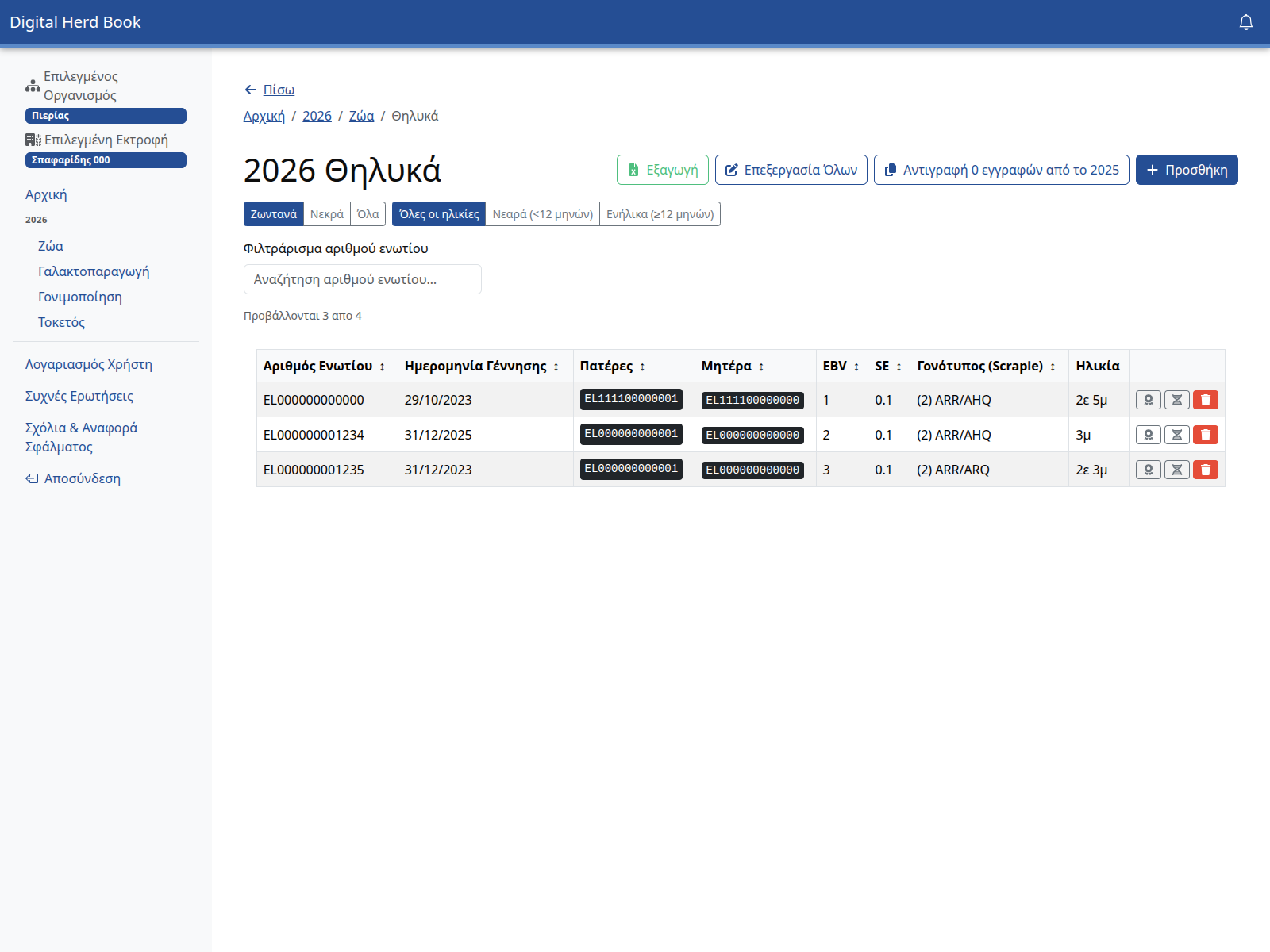1270x952 pixels.
Task: Click award ribbon icon for EL000000000000
Action: click(x=1148, y=400)
